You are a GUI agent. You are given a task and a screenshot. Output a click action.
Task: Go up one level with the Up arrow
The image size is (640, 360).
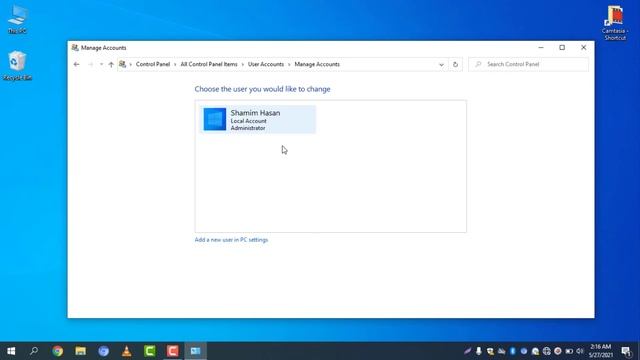pyautogui.click(x=111, y=64)
